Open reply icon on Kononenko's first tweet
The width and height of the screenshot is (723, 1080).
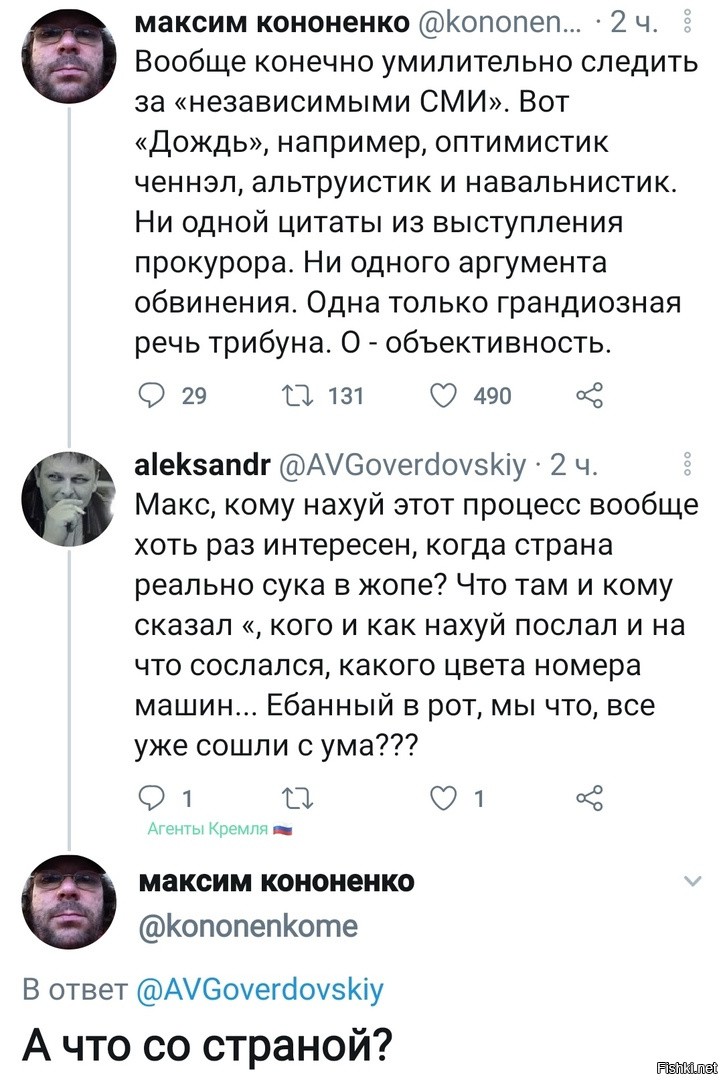(x=153, y=395)
